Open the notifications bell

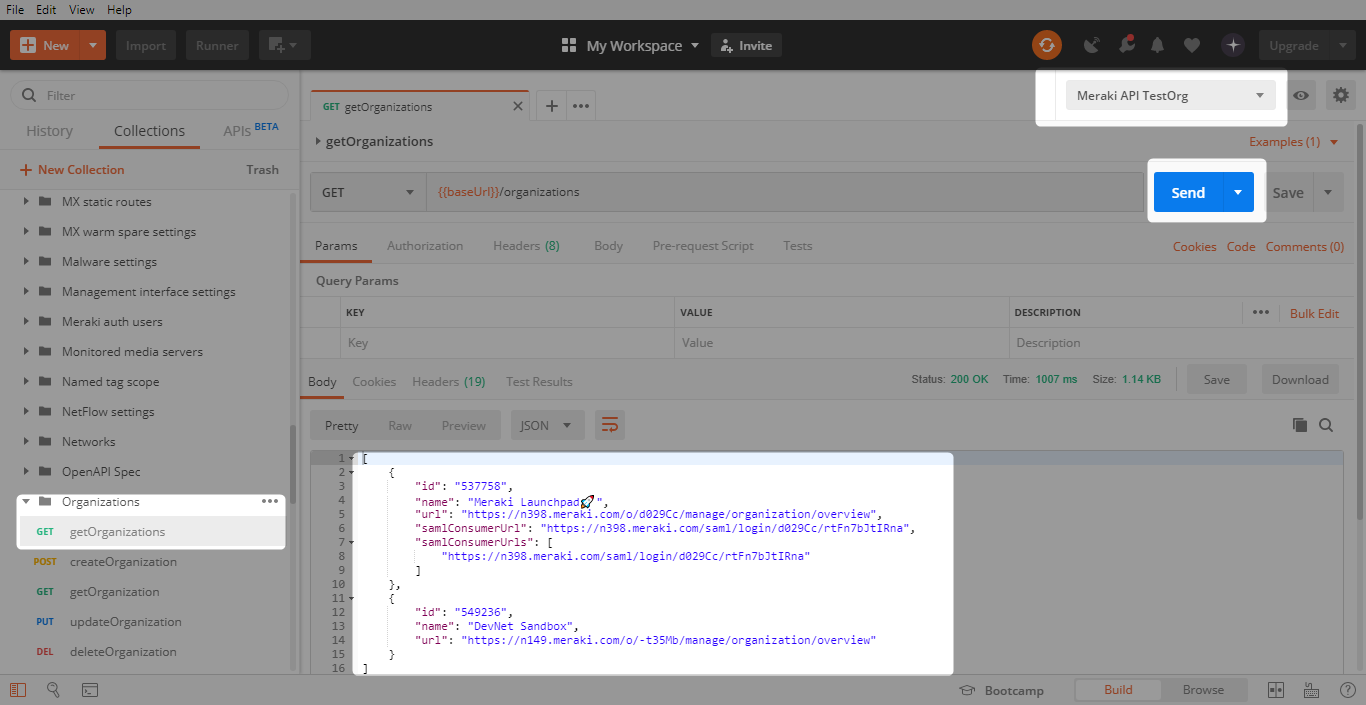tap(1158, 45)
